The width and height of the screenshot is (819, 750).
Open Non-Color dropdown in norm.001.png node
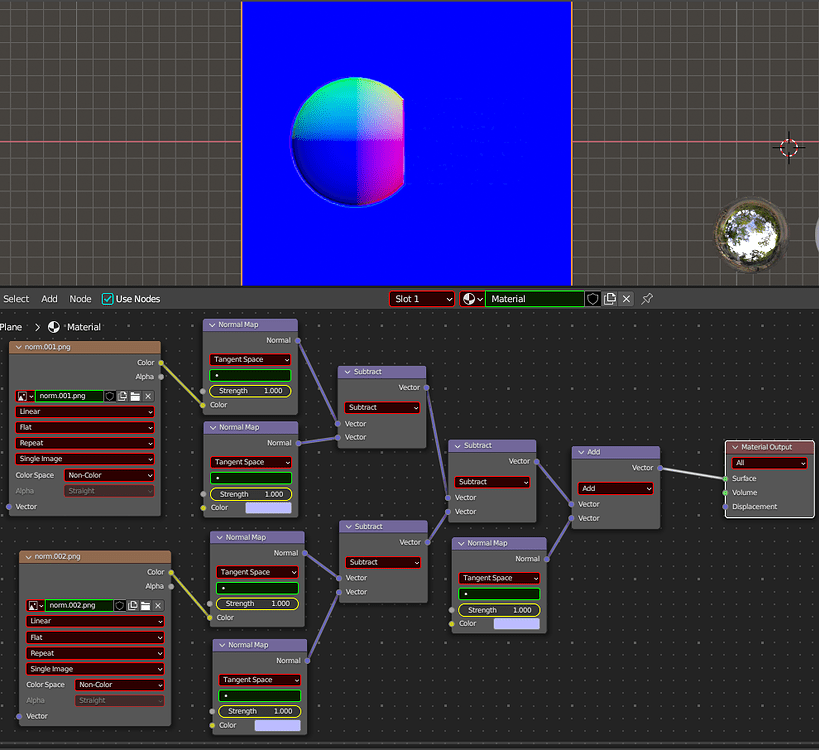pos(109,475)
